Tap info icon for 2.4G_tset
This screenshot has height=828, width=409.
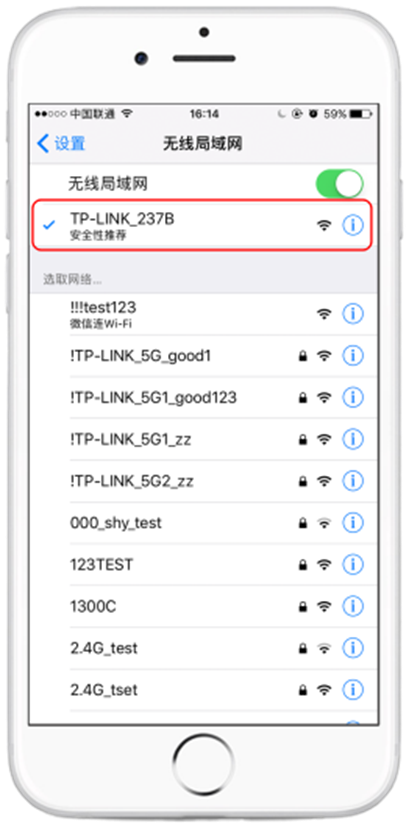point(353,689)
